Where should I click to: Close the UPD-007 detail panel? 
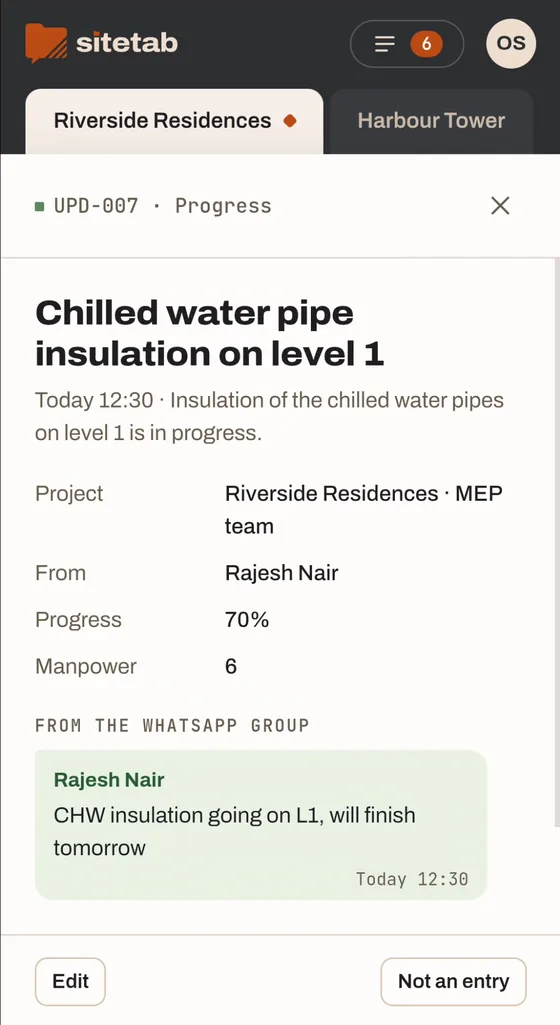(x=500, y=206)
